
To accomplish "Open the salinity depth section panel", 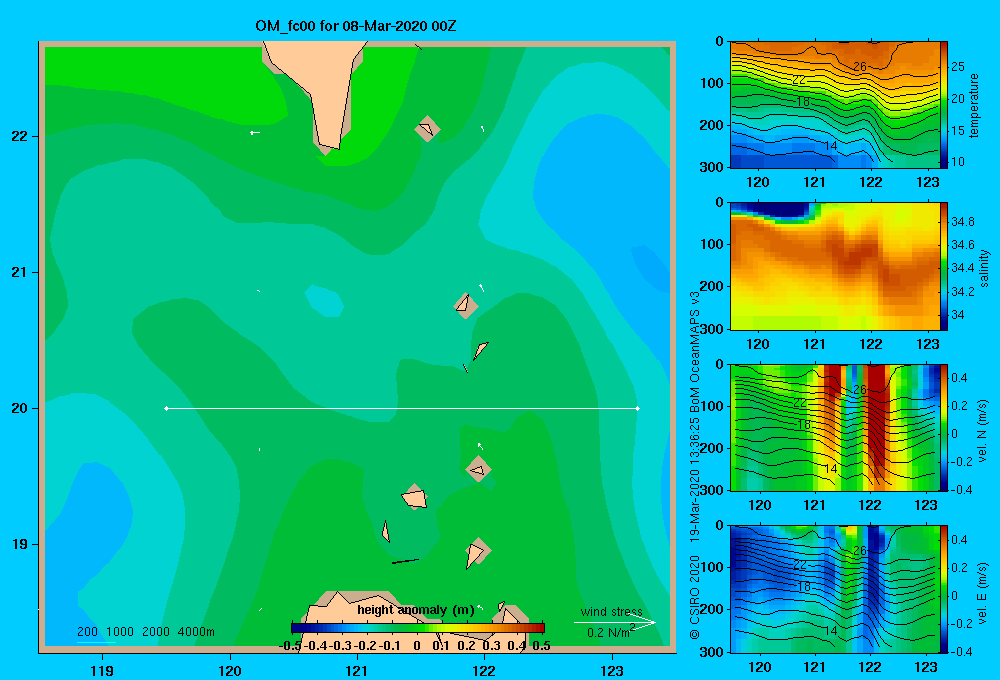I will [x=834, y=267].
